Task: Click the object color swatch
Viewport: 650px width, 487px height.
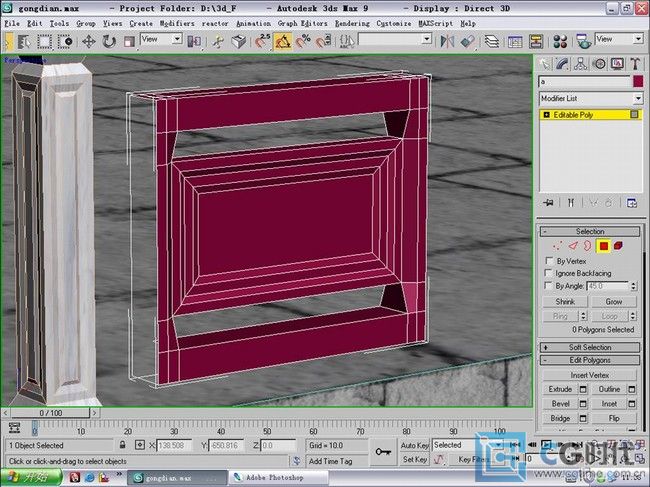Action: click(x=638, y=82)
